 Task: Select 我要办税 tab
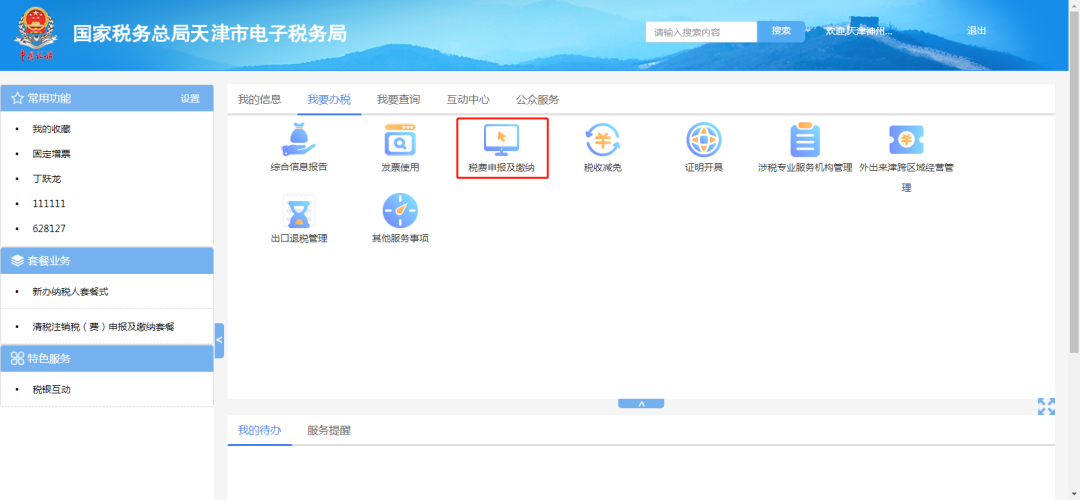coord(329,99)
